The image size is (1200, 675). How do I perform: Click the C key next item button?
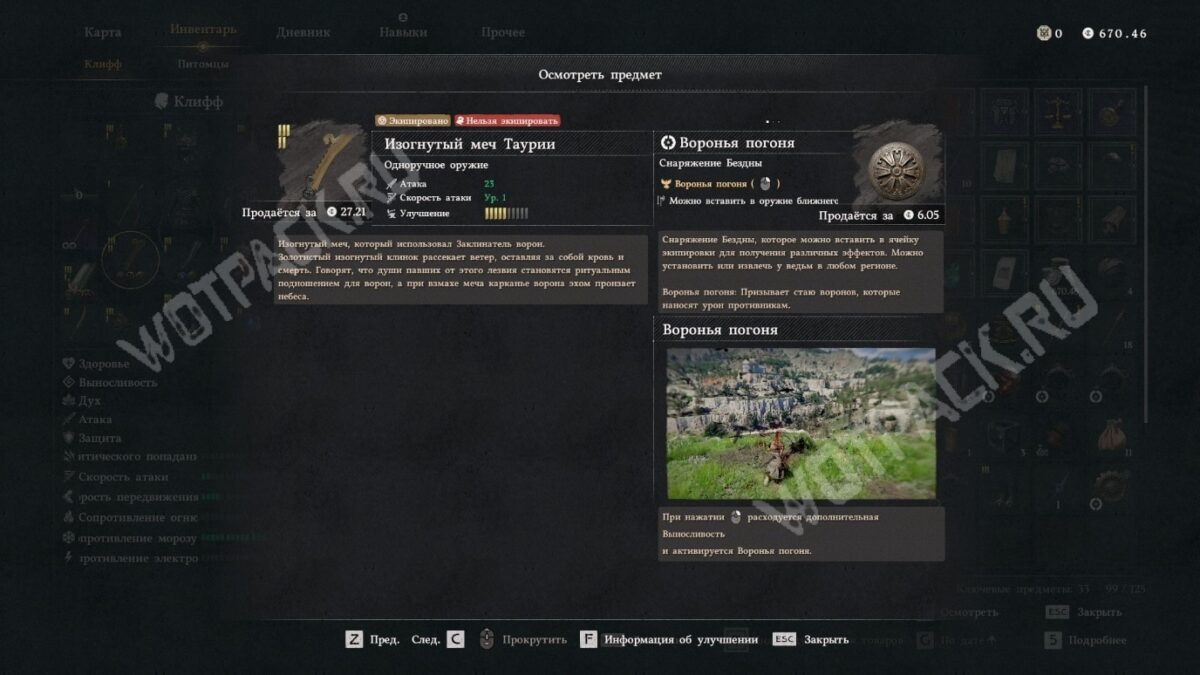(x=455, y=639)
